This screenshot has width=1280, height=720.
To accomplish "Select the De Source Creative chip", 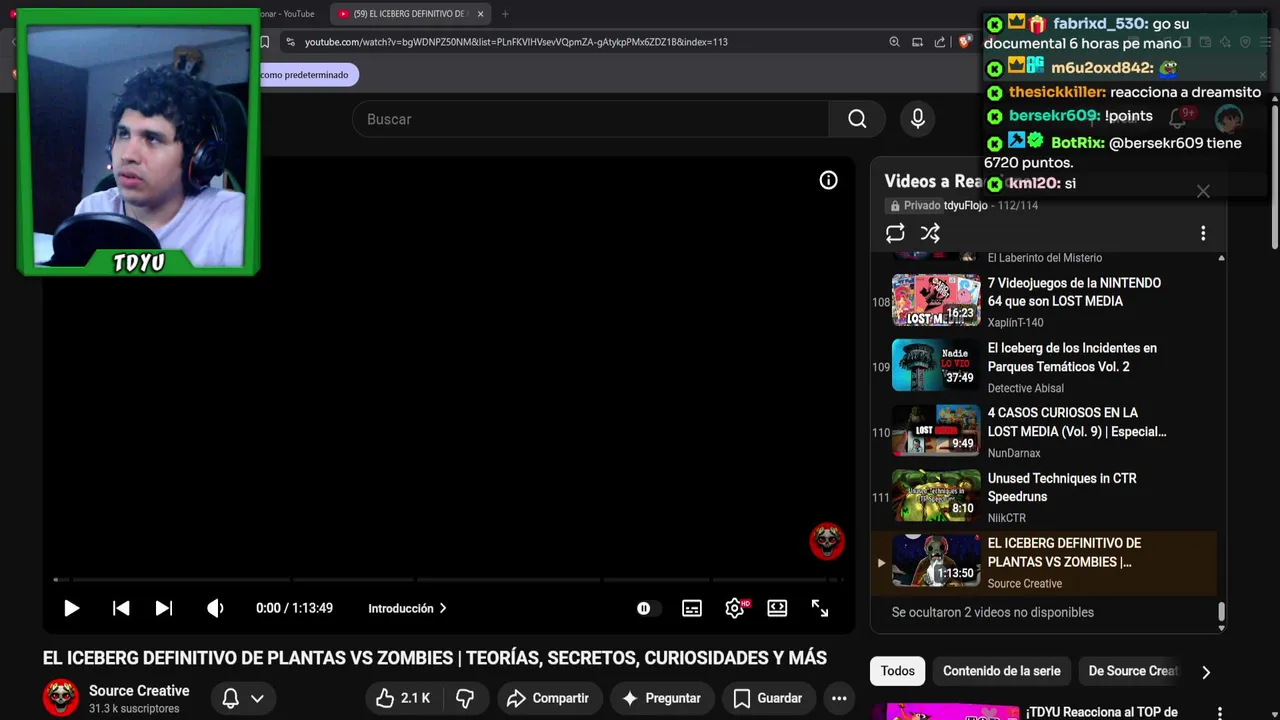I will coord(1133,671).
